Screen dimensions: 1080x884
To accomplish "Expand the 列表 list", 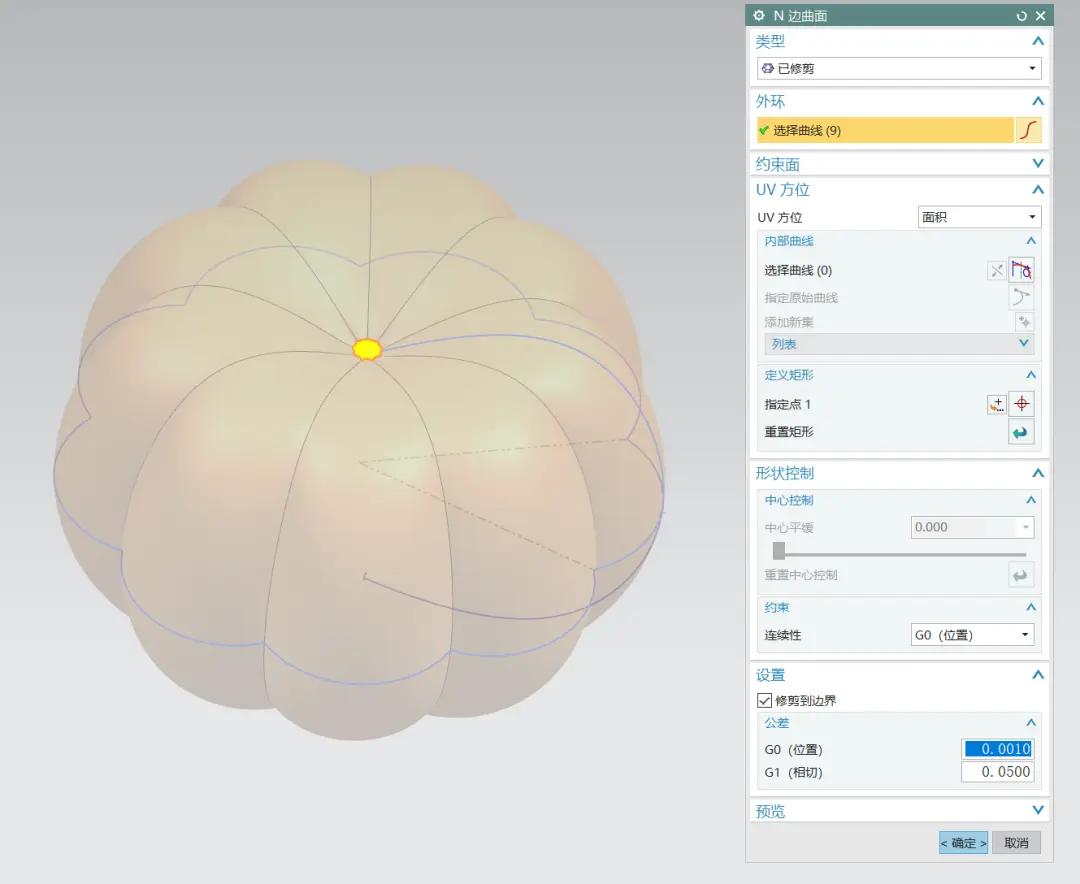I will [x=1024, y=344].
